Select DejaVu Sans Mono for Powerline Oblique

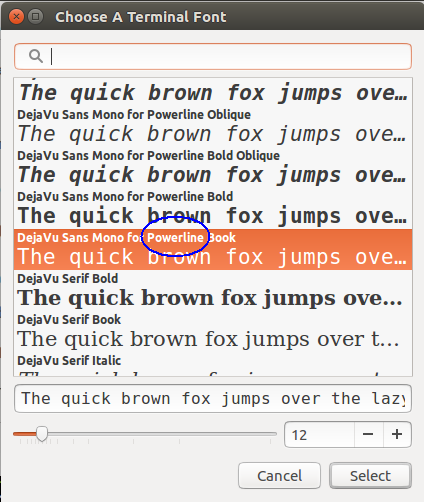[x=213, y=127]
